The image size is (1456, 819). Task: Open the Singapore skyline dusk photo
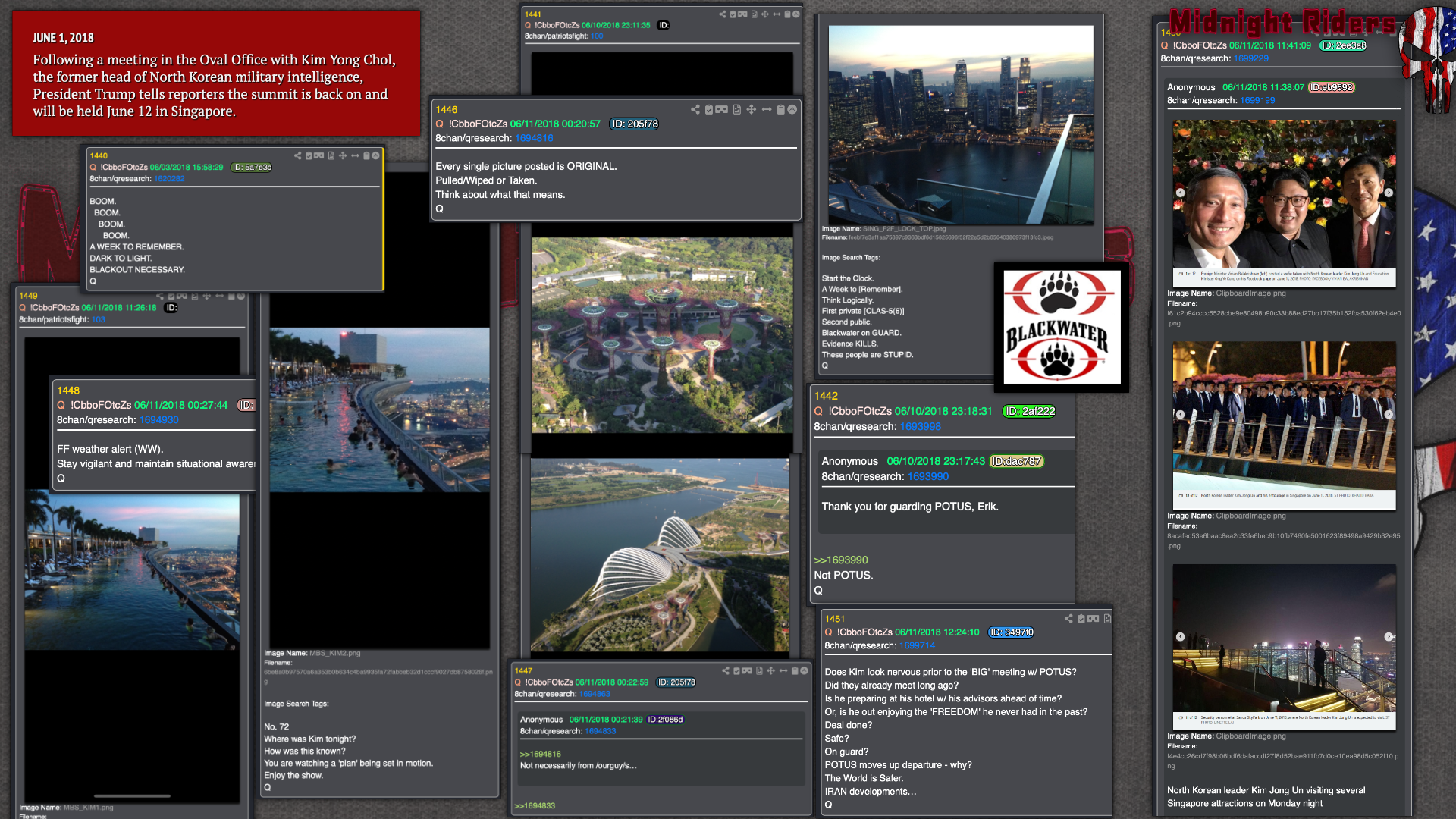click(x=961, y=124)
